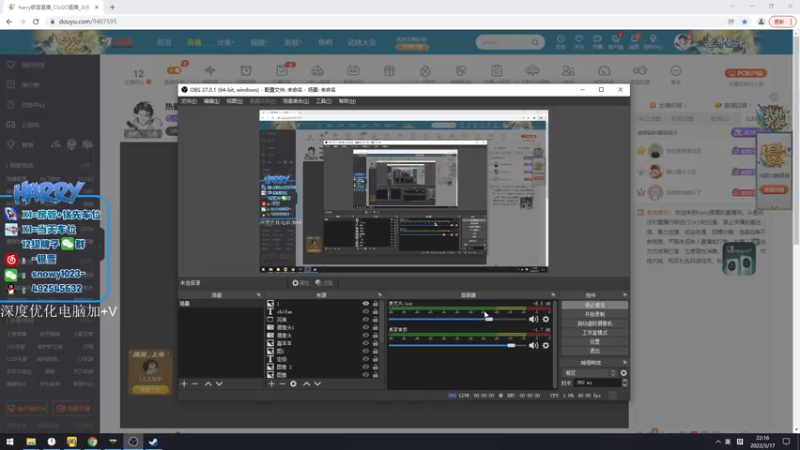Viewport: 800px width, 450px height.
Task: Pop out the 场景 dock panel icon
Action: tap(258, 295)
